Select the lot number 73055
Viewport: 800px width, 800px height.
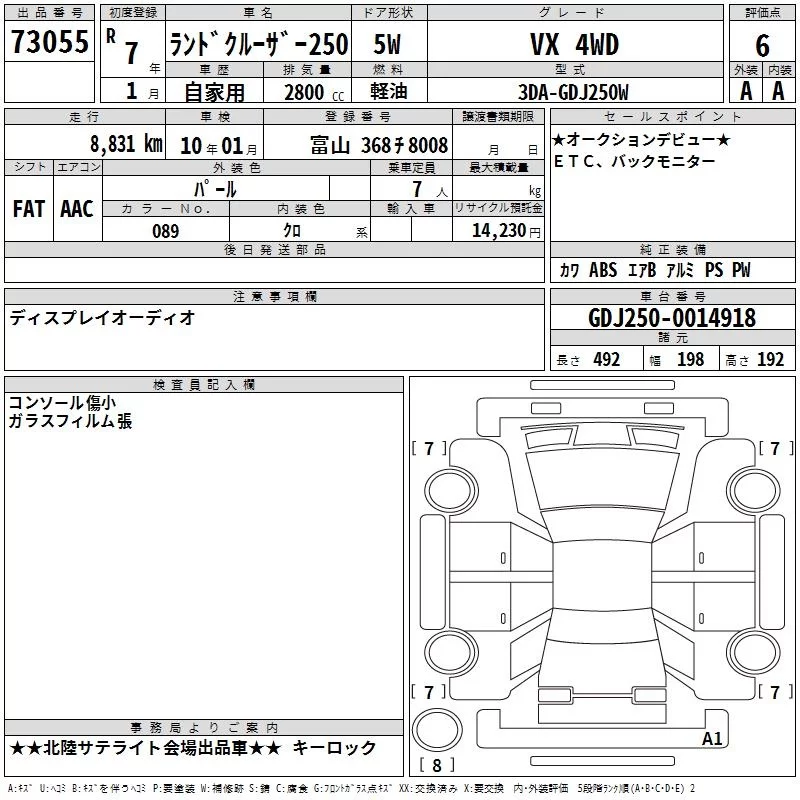click(x=49, y=43)
